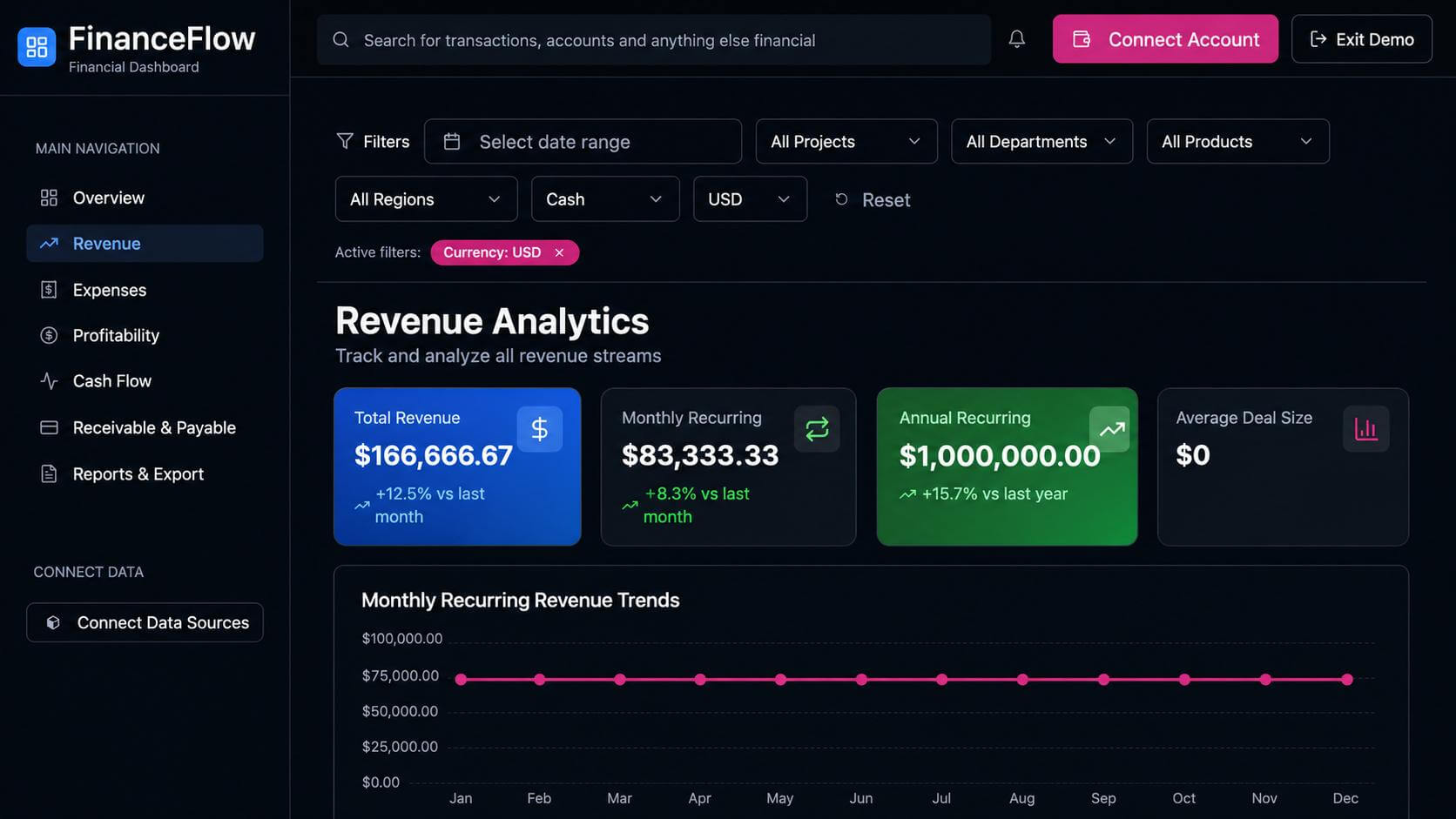Click the Revenue trend icon in sidebar
Screen dimensions: 1456x819
[49, 244]
